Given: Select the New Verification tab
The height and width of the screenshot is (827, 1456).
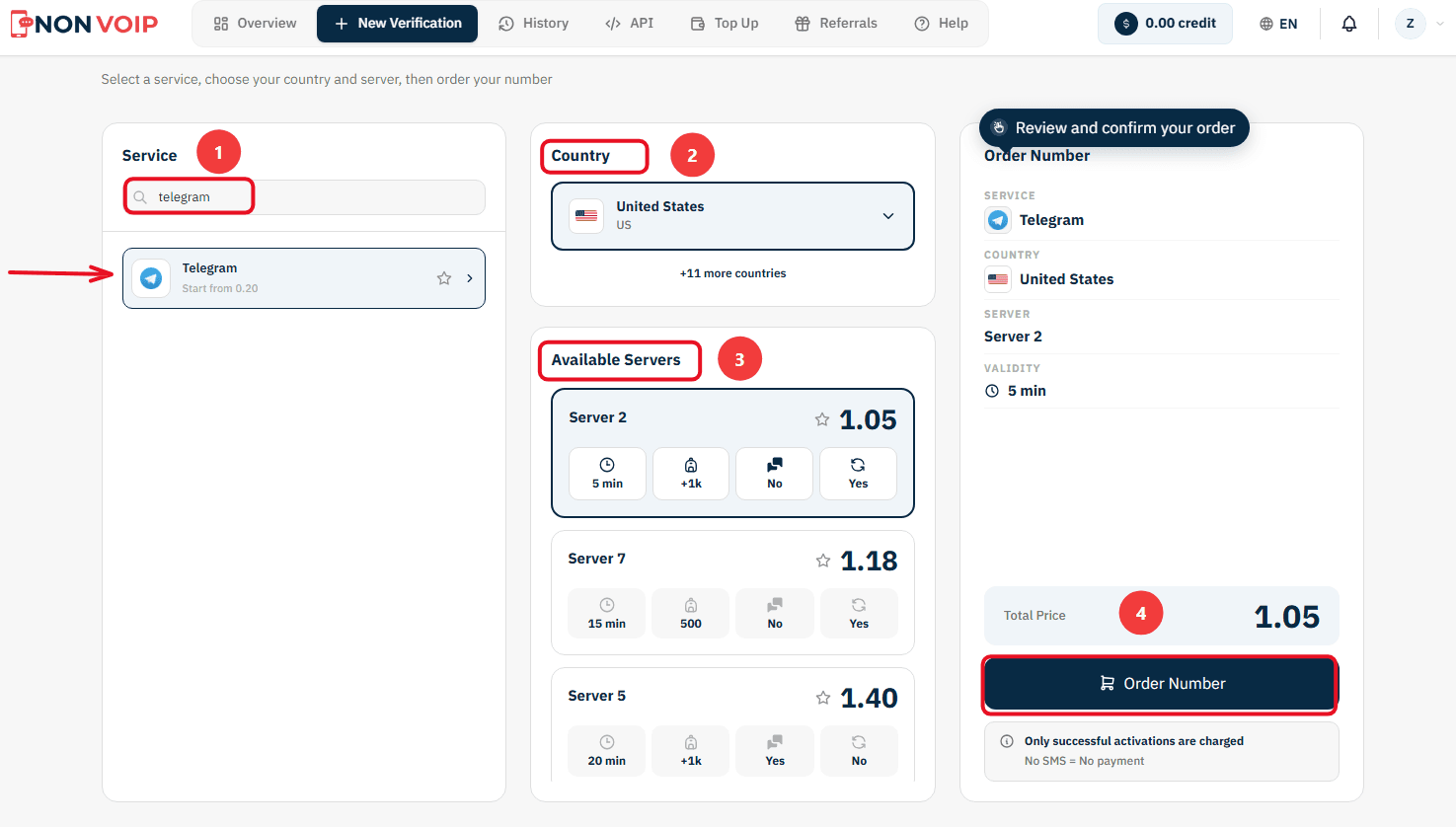Looking at the screenshot, I should click(397, 24).
